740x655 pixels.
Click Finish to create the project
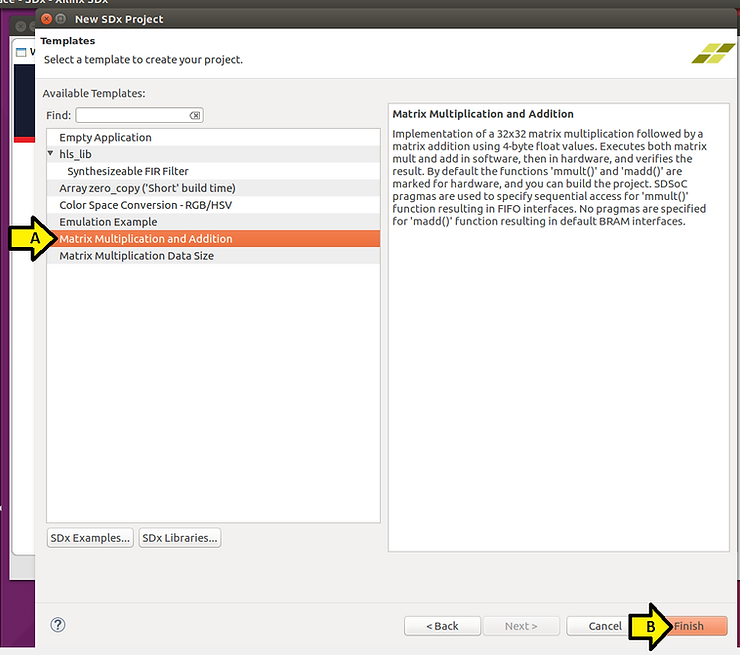pos(692,626)
